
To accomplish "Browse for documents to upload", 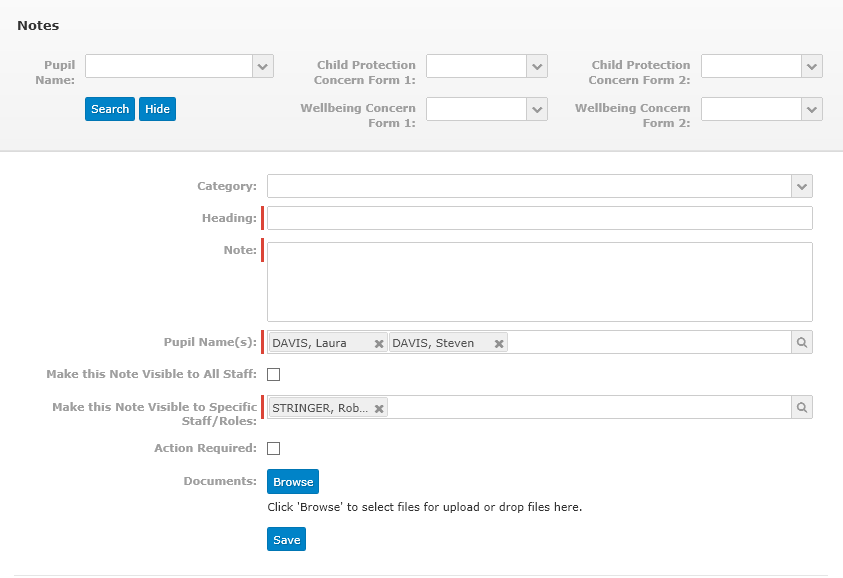I will point(293,482).
